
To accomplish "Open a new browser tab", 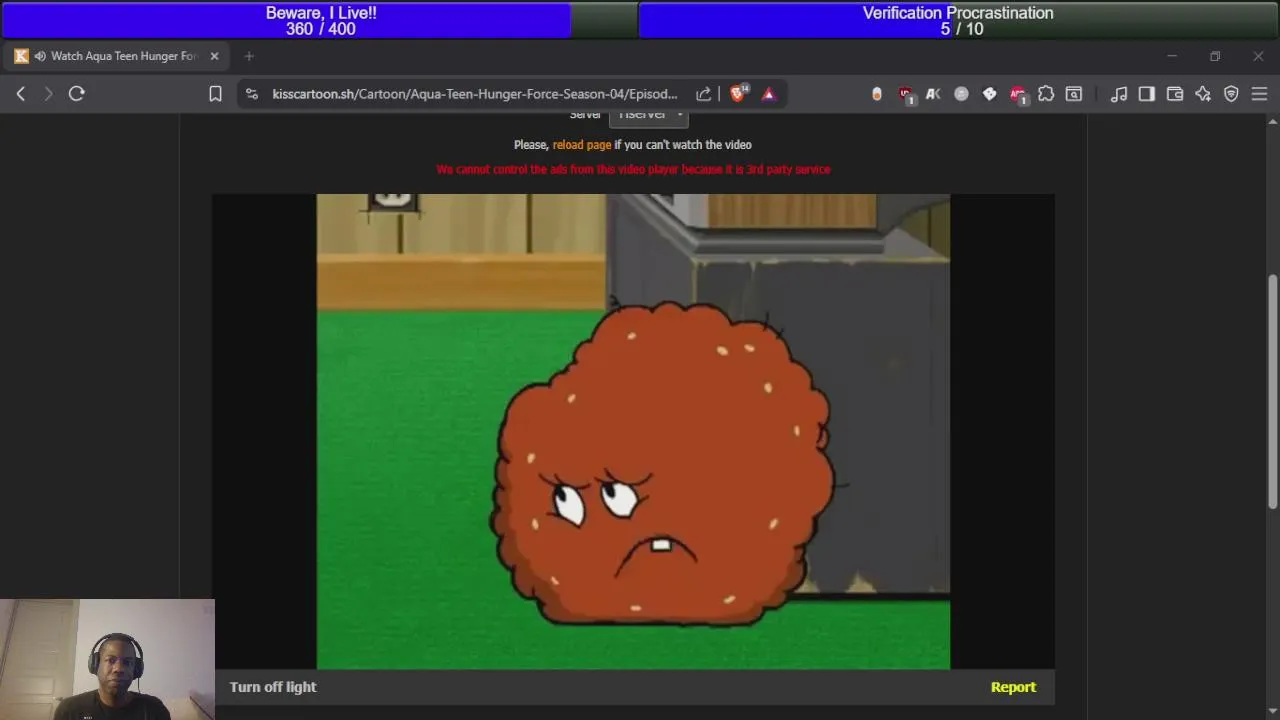I will point(249,56).
